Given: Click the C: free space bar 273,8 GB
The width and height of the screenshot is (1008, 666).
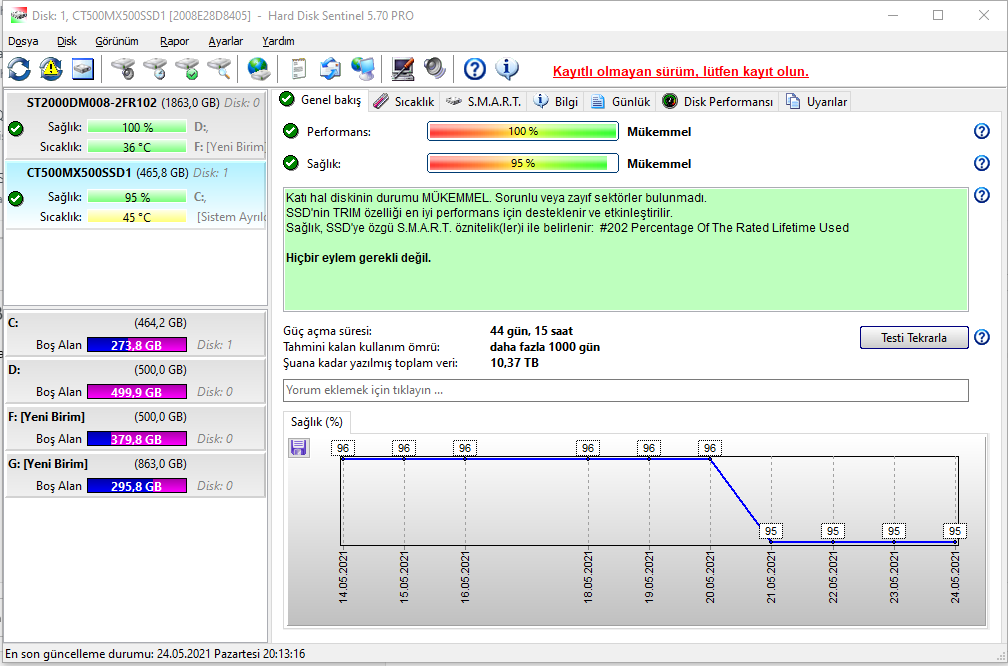Looking at the screenshot, I should click(x=137, y=345).
